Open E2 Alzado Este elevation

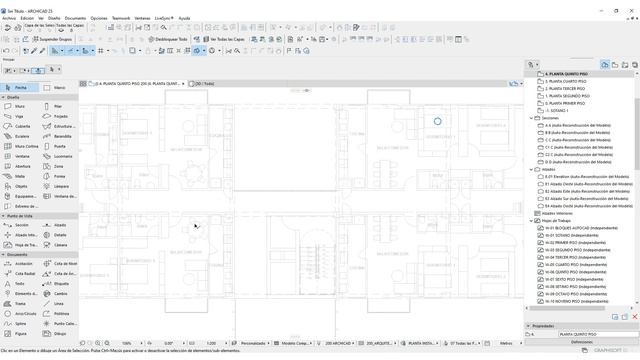[584, 191]
